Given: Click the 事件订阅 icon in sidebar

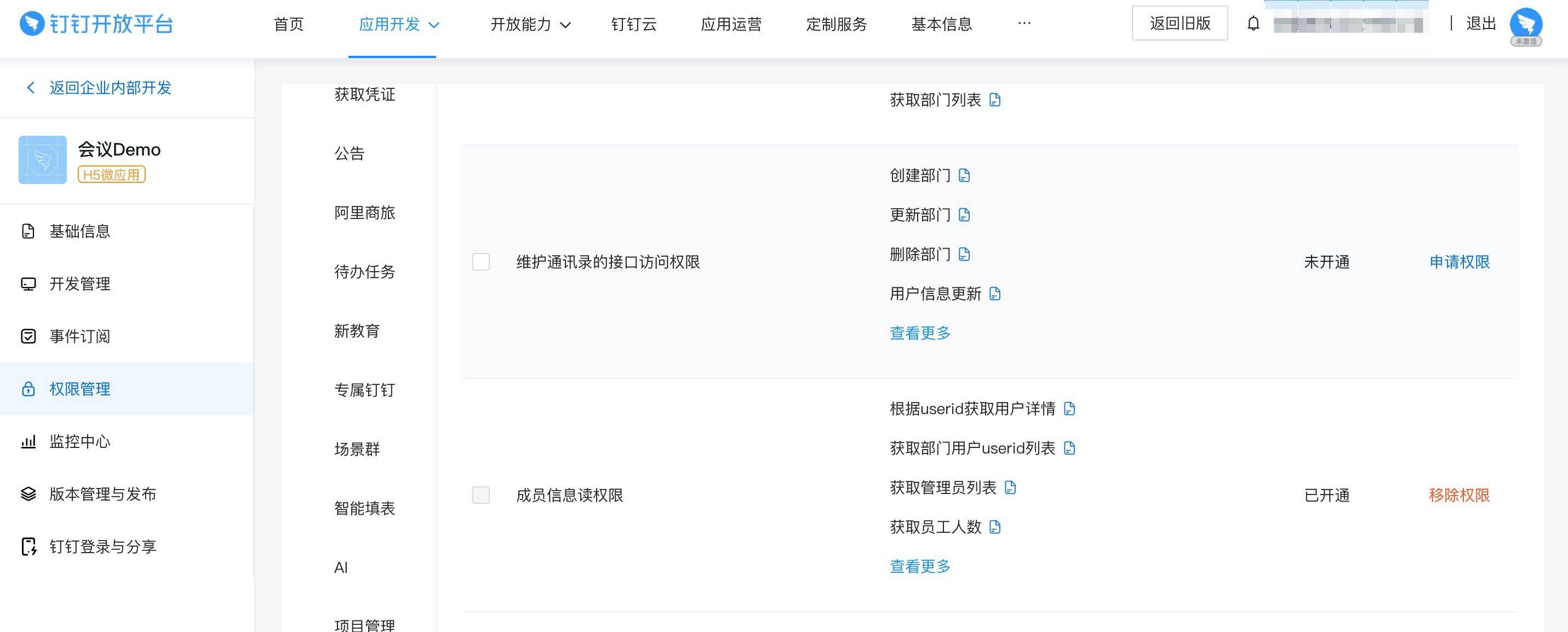Looking at the screenshot, I should [x=28, y=336].
